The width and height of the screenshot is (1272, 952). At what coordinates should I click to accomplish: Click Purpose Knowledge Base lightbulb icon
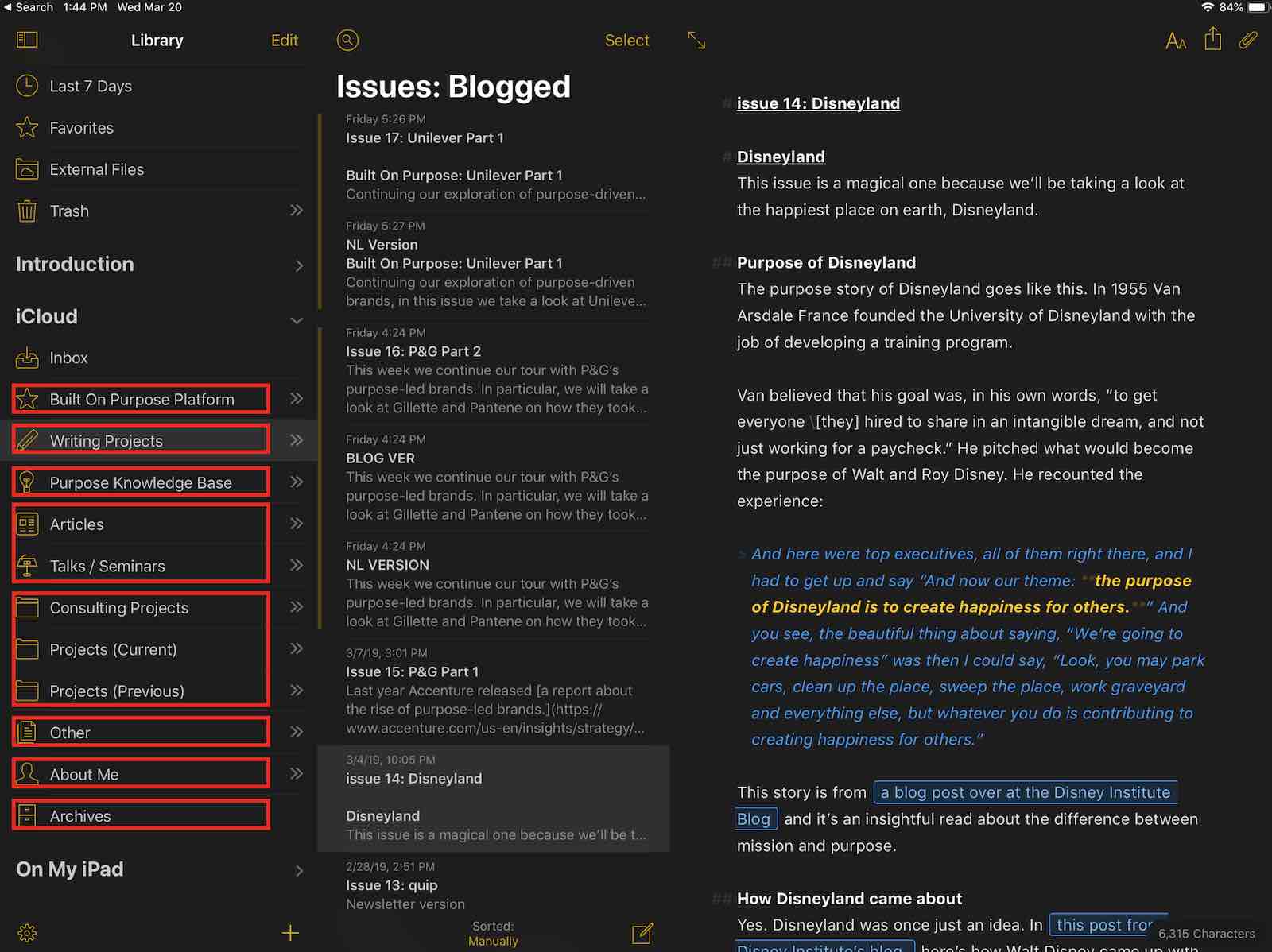pos(27,482)
